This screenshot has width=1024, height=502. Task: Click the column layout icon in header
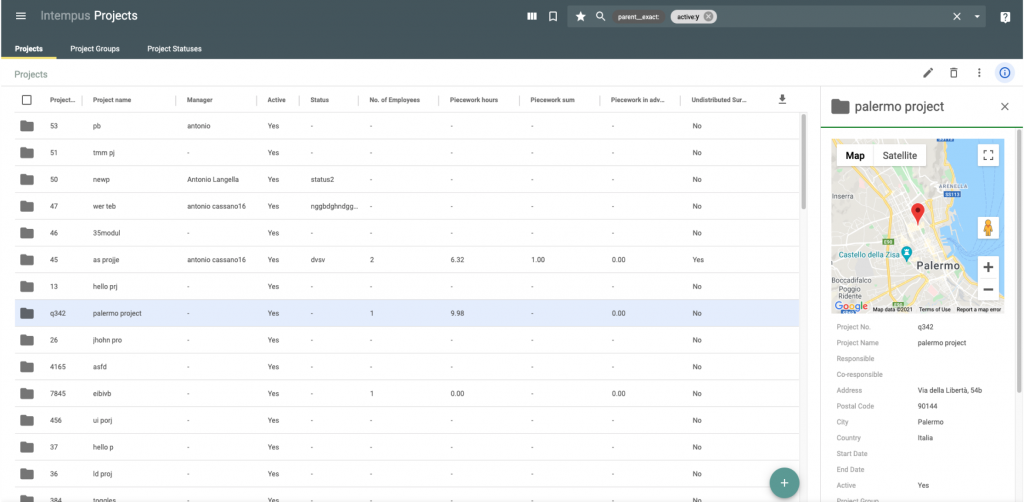pos(532,16)
